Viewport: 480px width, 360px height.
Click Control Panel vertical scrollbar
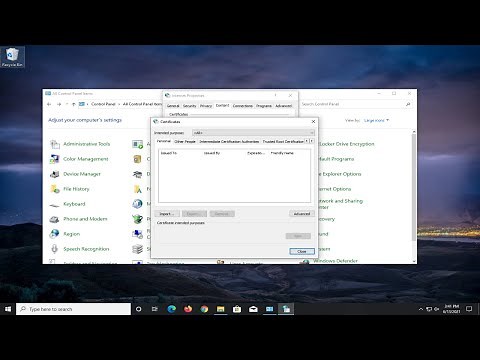point(414,187)
